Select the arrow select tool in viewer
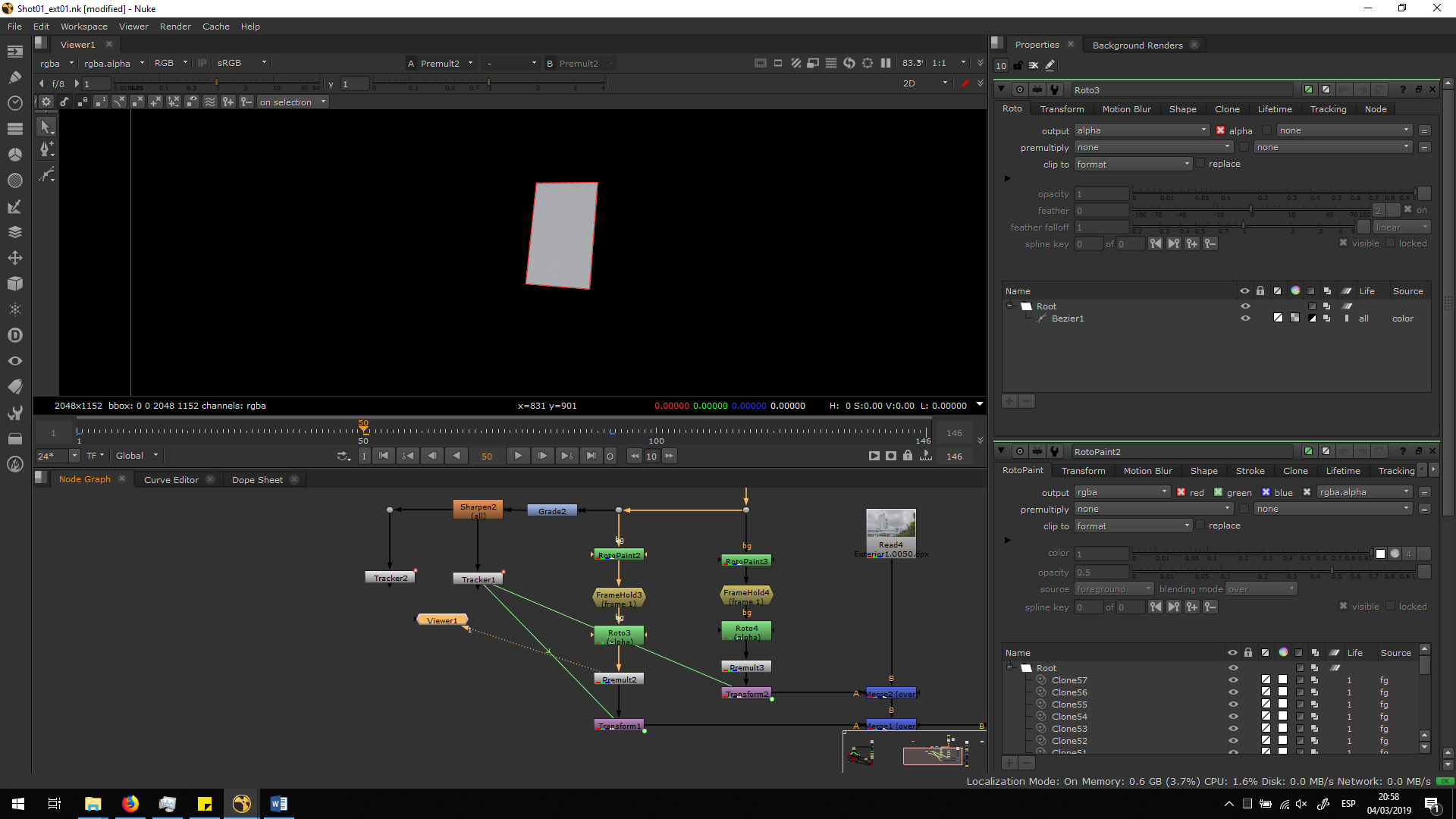This screenshot has width=1456, height=819. tap(45, 127)
